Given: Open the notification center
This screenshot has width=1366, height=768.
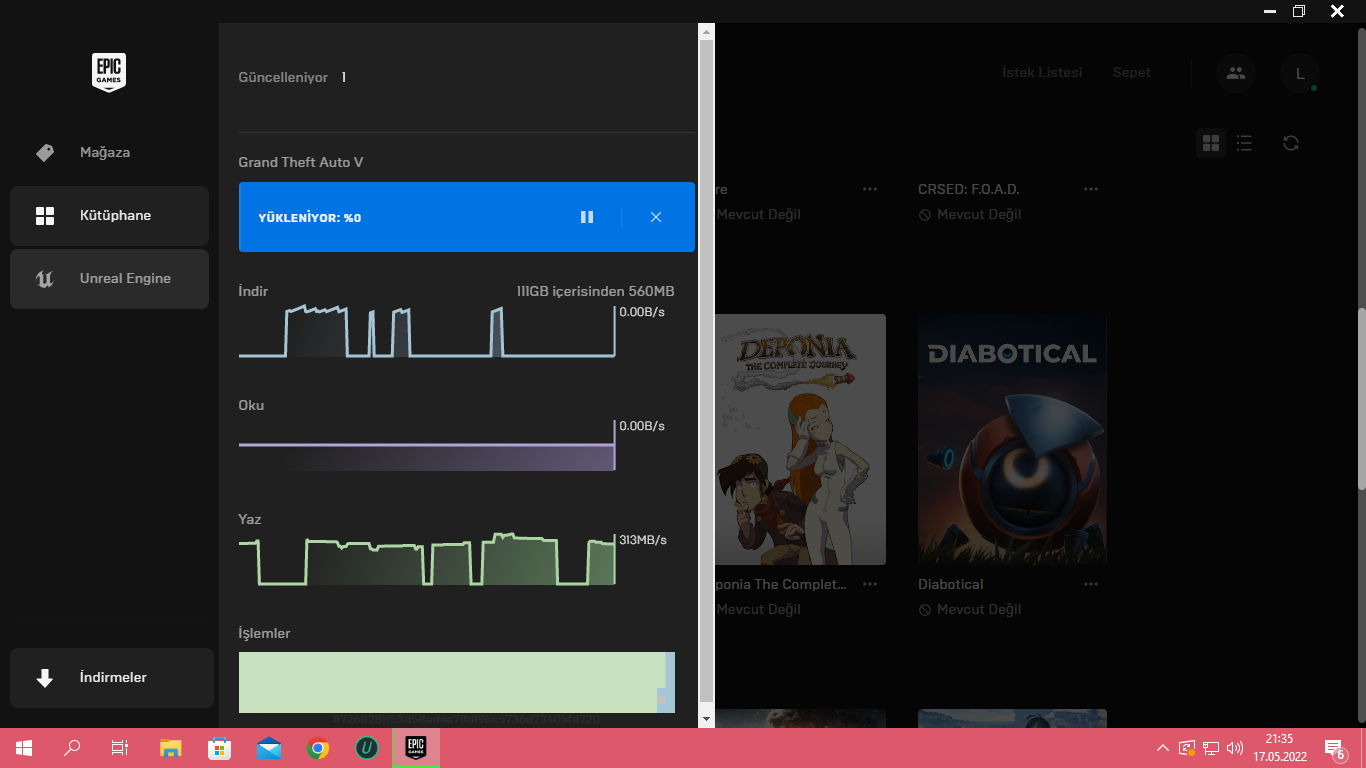Looking at the screenshot, I should [1334, 748].
